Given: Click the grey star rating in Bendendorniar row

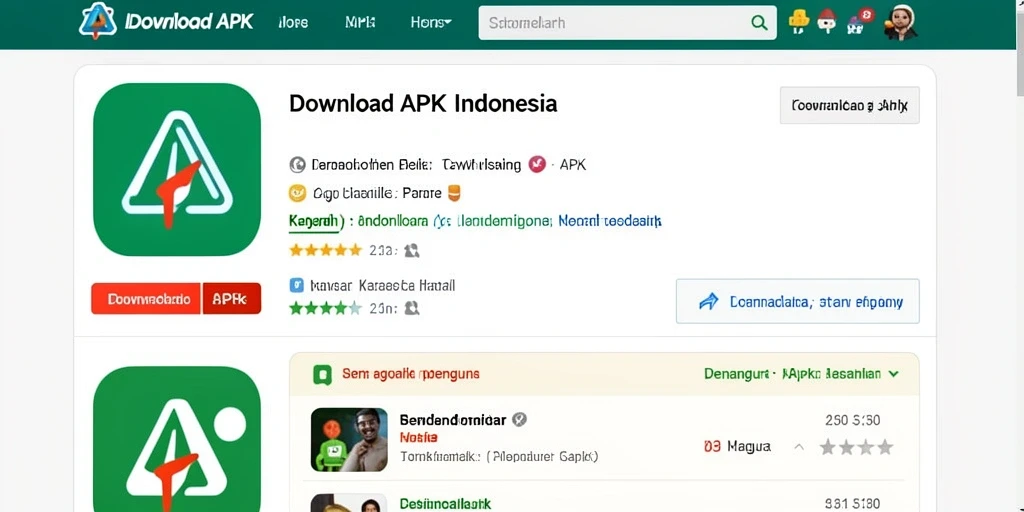Looking at the screenshot, I should (x=856, y=447).
